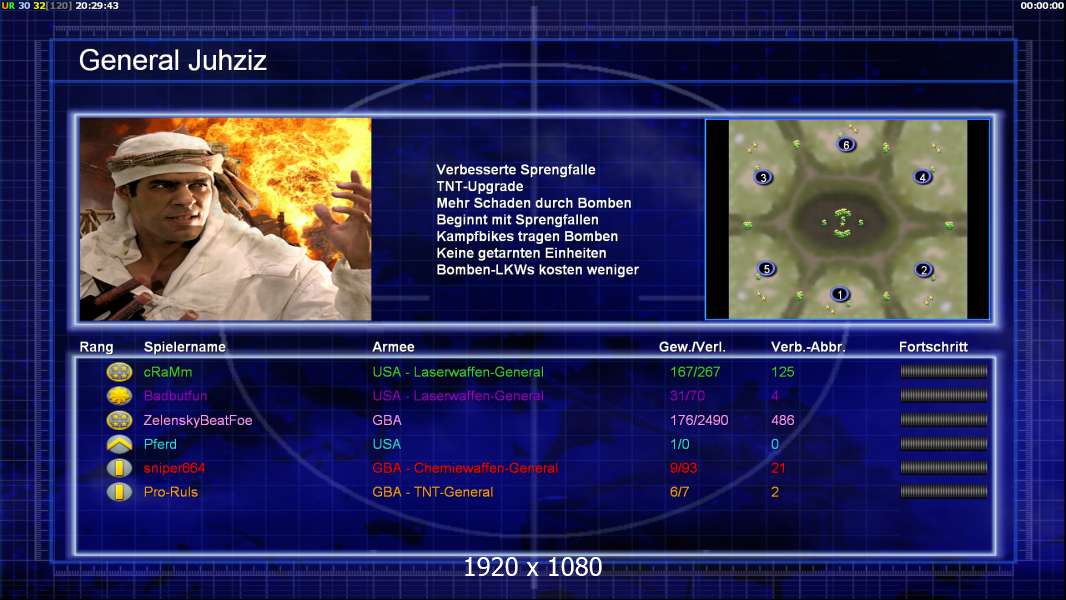Click the General Juhziz portrait image
The height and width of the screenshot is (600, 1066).
(x=225, y=219)
